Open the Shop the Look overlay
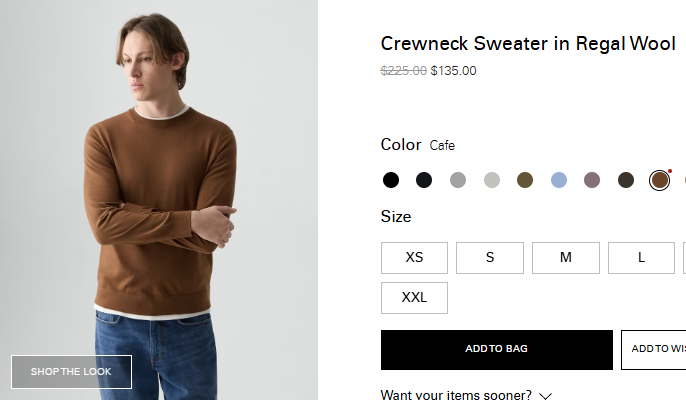The height and width of the screenshot is (400, 686). [71, 372]
